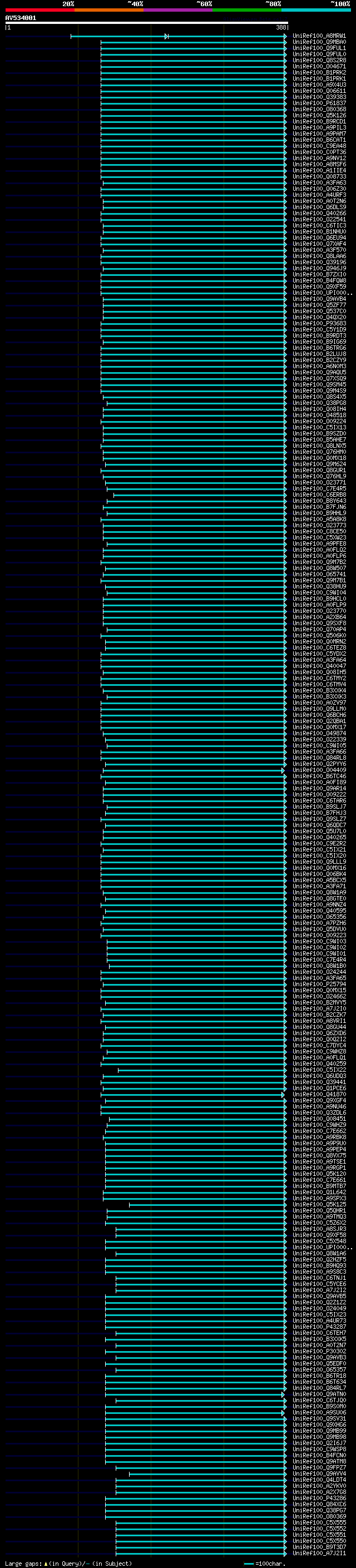Click the Large gaps triangle legend icon
This screenshot has height=1568, width=356.
pos(46,1563)
